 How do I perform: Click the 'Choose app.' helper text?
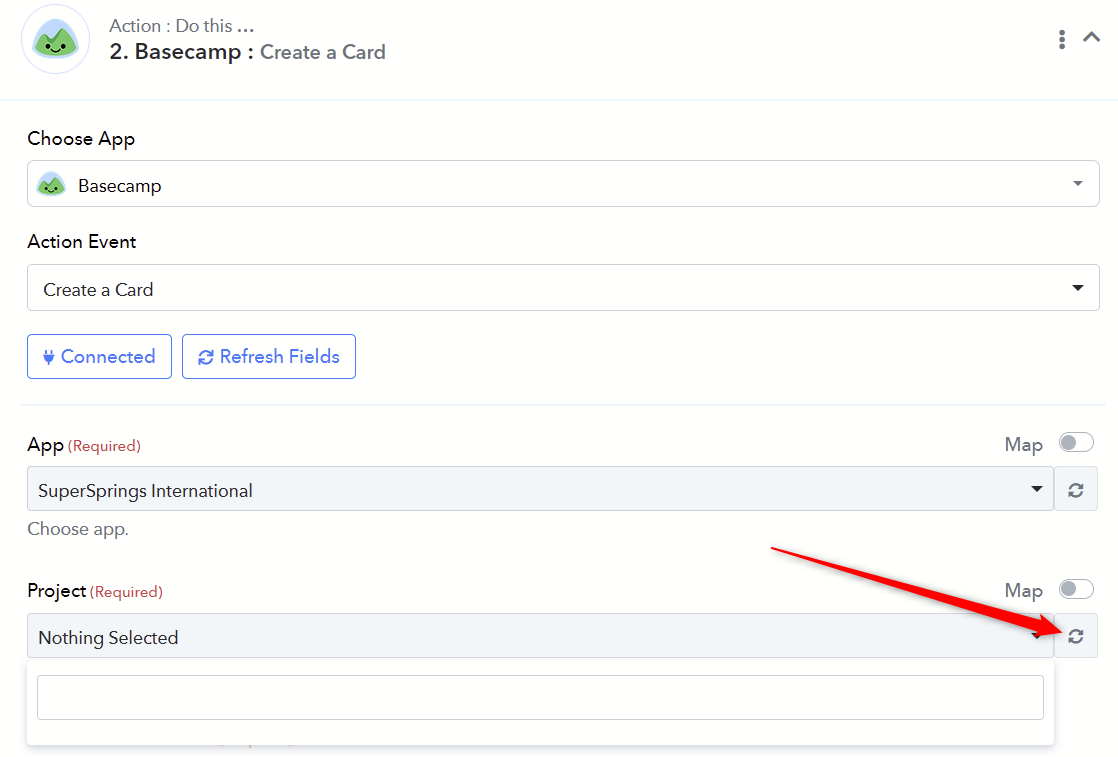[78, 530]
